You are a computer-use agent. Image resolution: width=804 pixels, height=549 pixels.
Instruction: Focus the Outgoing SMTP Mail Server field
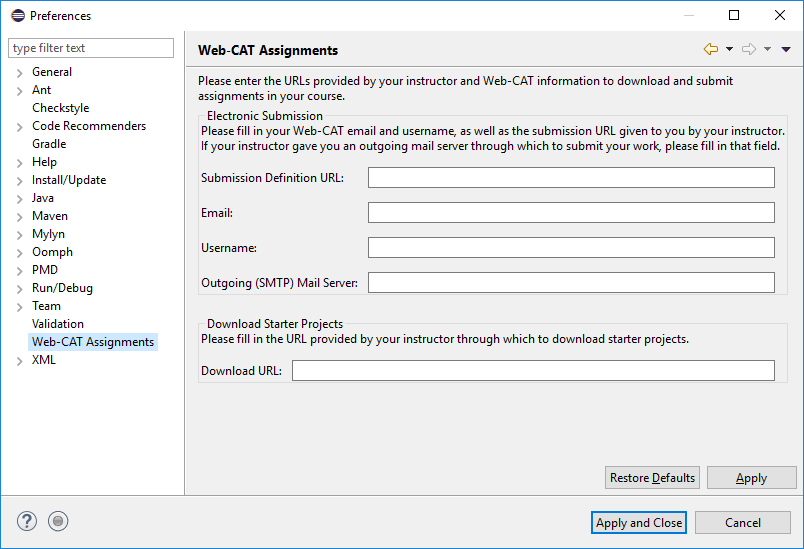(x=571, y=283)
